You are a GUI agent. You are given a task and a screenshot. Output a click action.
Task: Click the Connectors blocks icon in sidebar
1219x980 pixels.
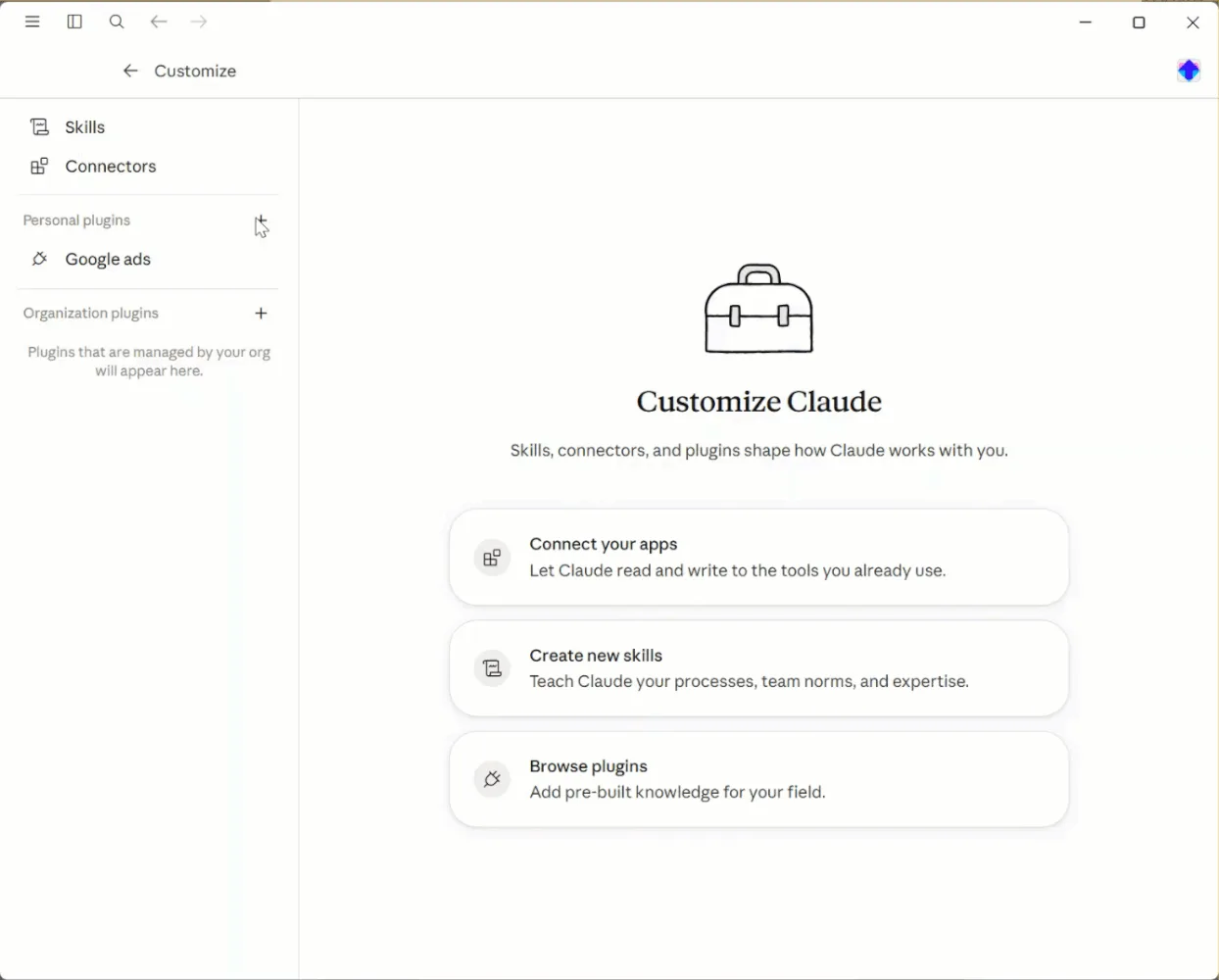tap(39, 166)
